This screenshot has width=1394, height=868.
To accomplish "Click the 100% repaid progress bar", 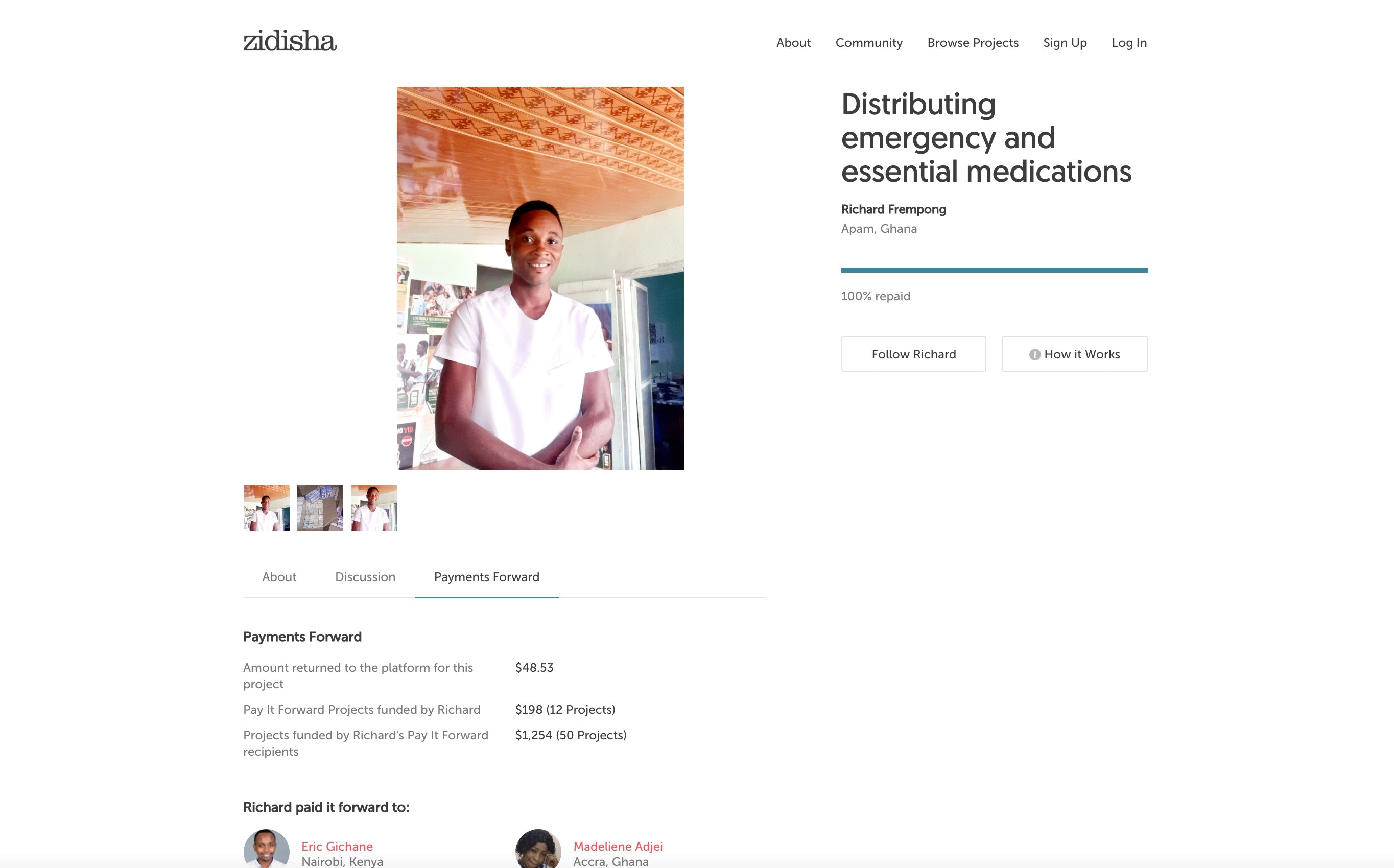I will pyautogui.click(x=994, y=270).
